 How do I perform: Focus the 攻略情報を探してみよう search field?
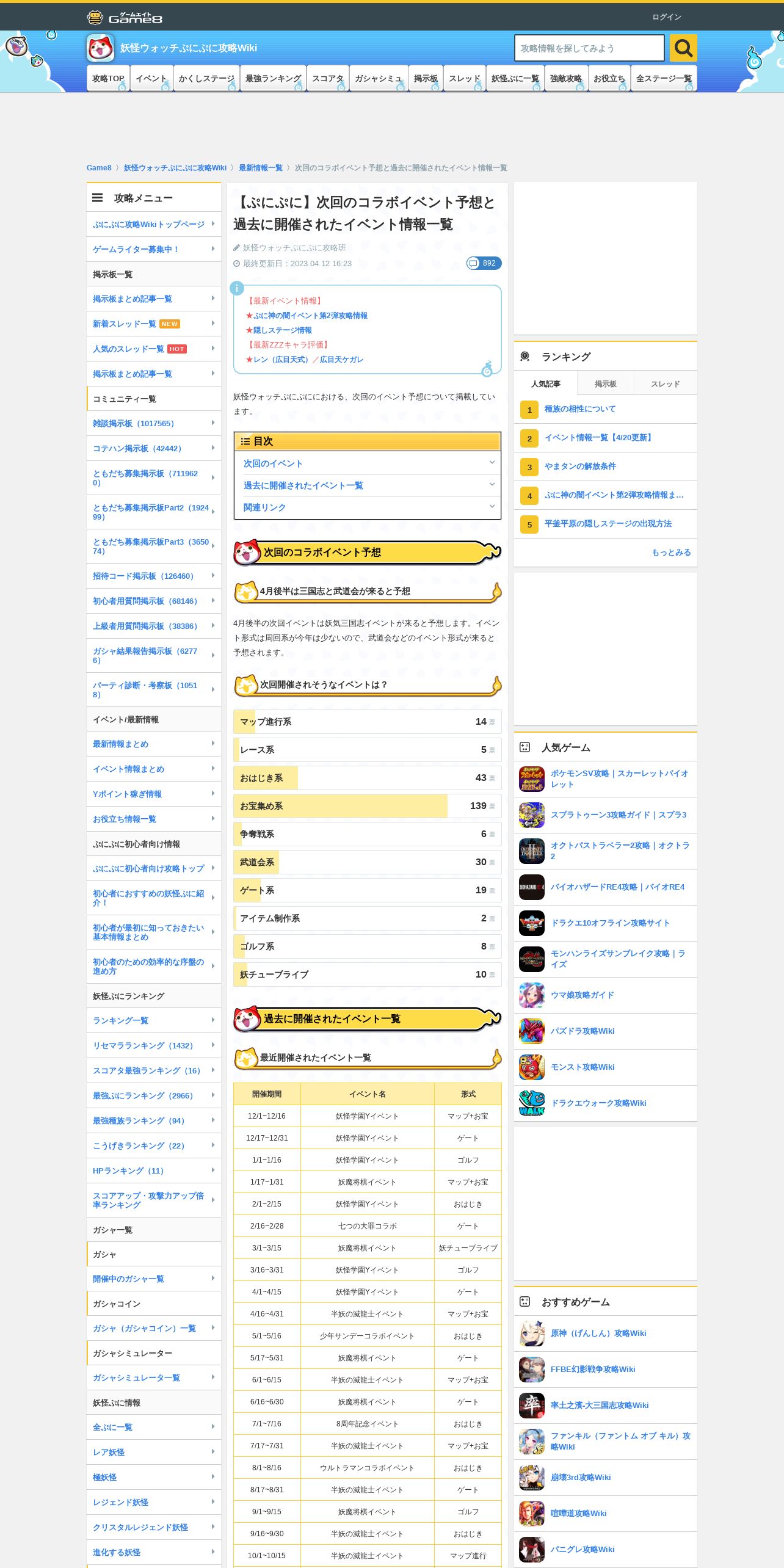pyautogui.click(x=589, y=48)
